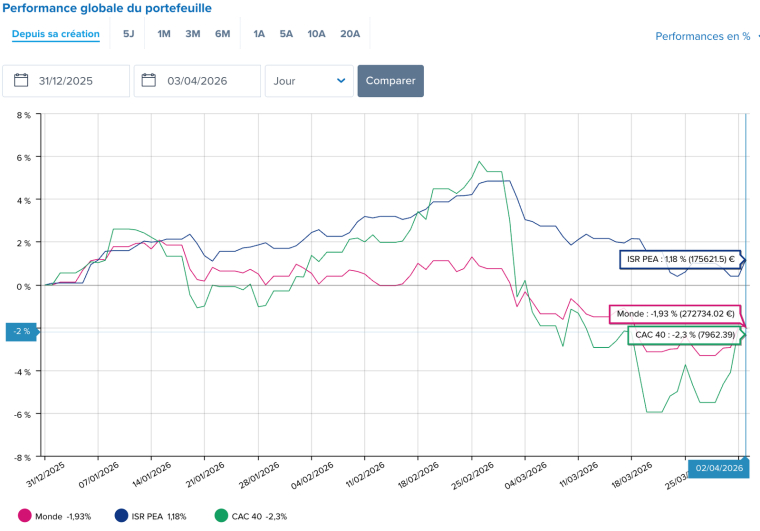Screen dimensions: 760x531
Task: Click the ISR PEA 1,18 % chart tooltip
Action: tap(679, 260)
